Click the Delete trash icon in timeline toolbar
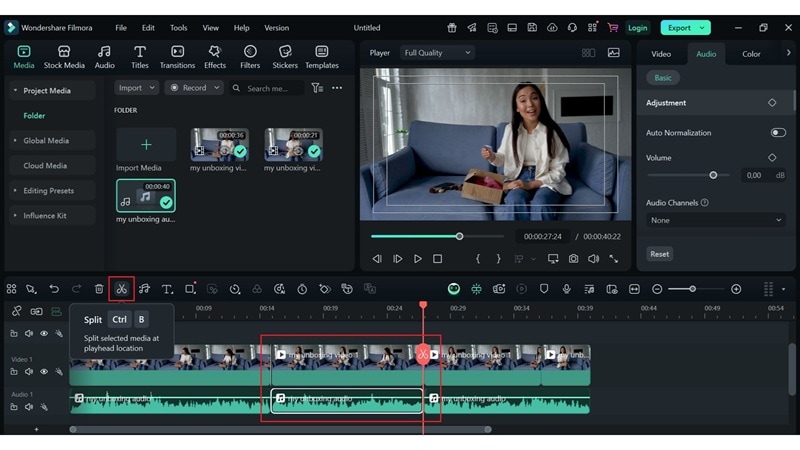The image size is (800, 450). pos(99,289)
